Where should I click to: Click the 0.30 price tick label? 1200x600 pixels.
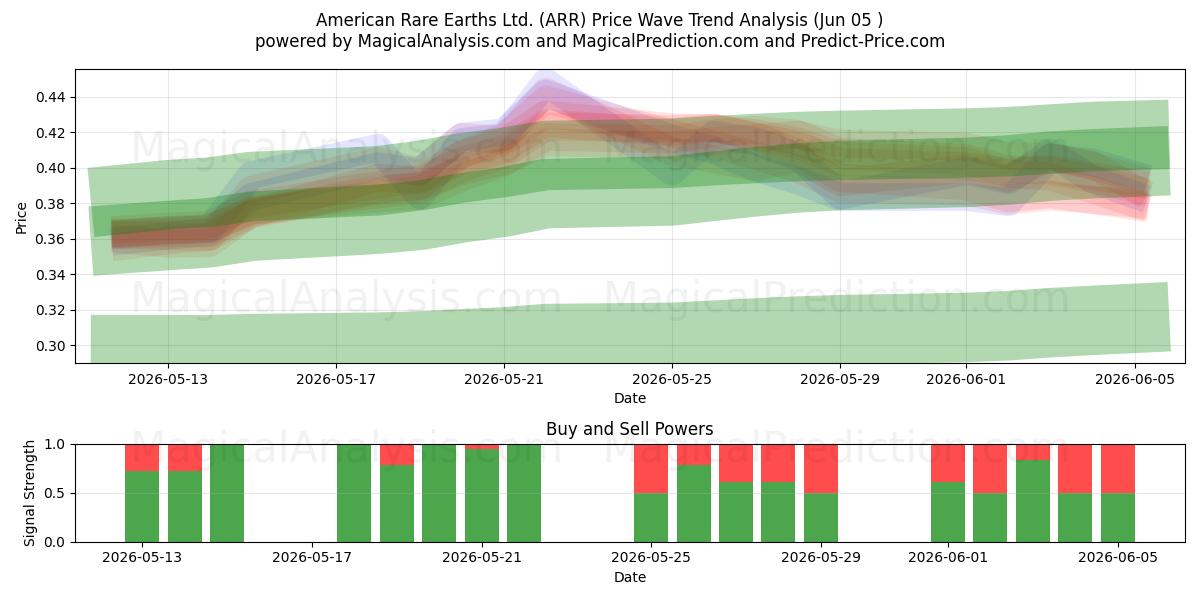click(52, 346)
